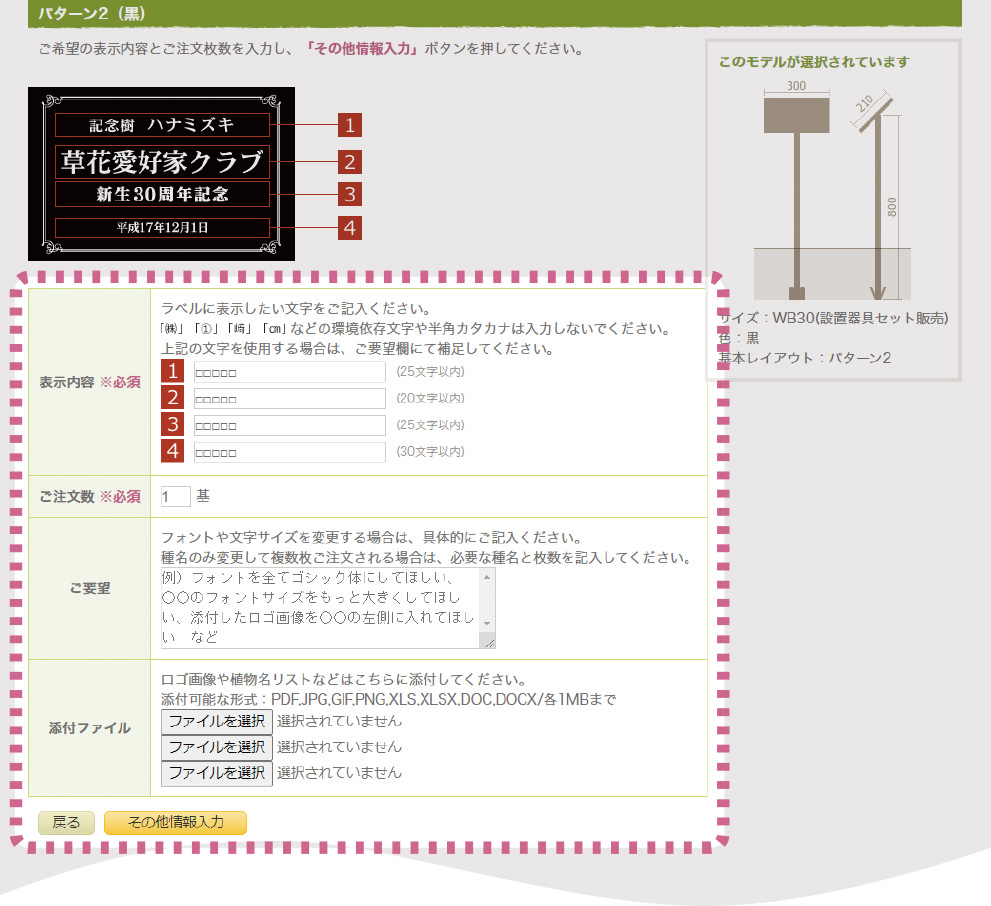Click the red "3" marker on the preview image
This screenshot has width=991, height=906.
(x=351, y=194)
